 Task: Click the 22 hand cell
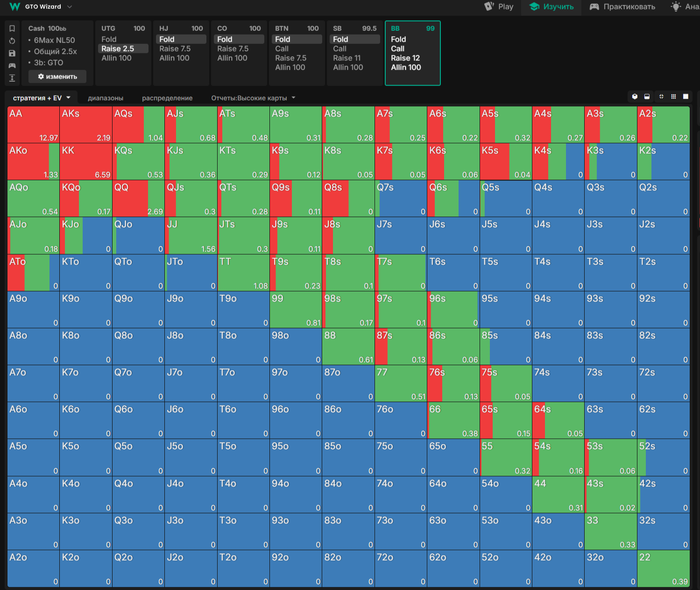(663, 568)
